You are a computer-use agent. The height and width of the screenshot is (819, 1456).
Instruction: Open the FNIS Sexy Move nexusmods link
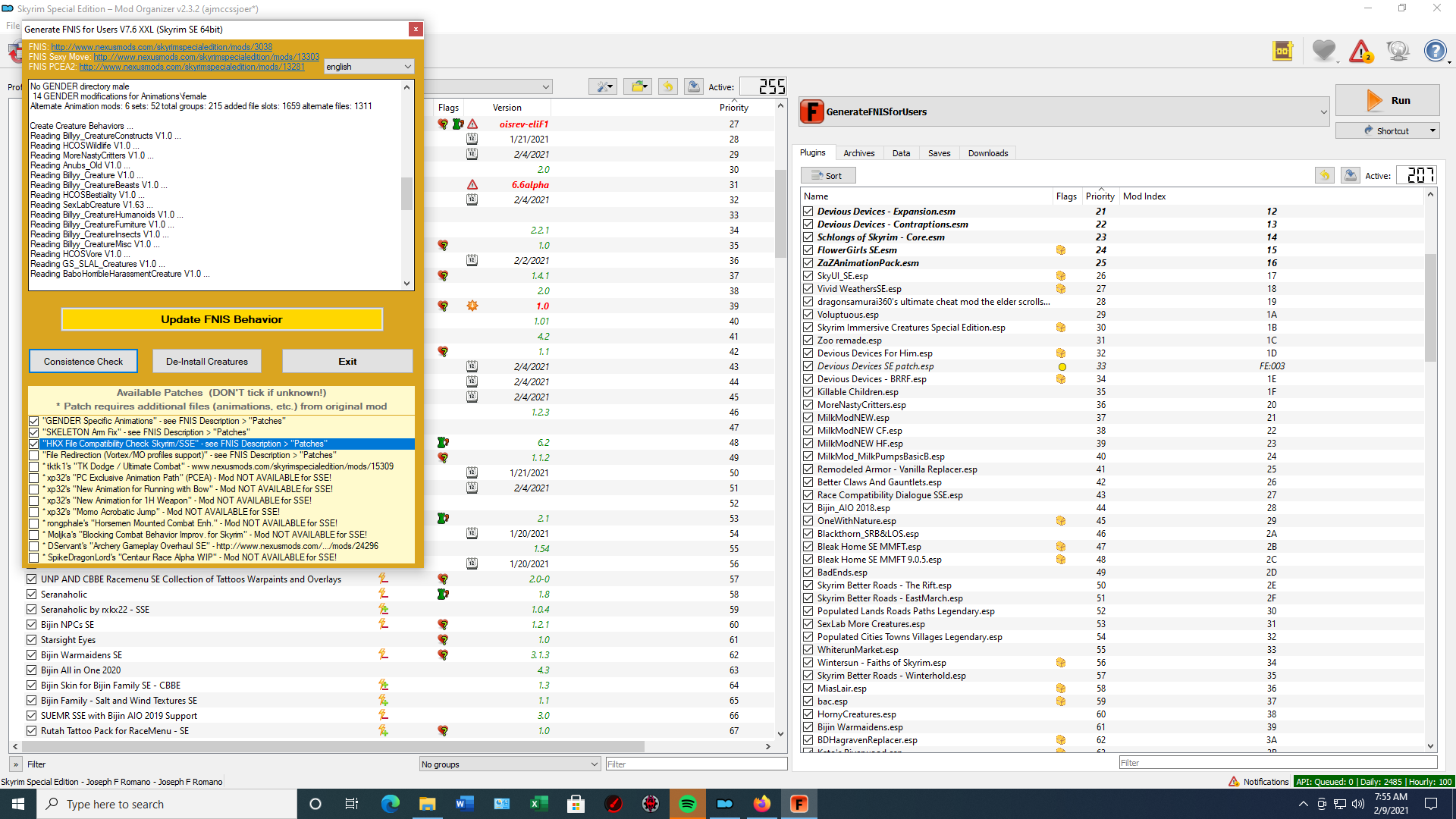(206, 57)
